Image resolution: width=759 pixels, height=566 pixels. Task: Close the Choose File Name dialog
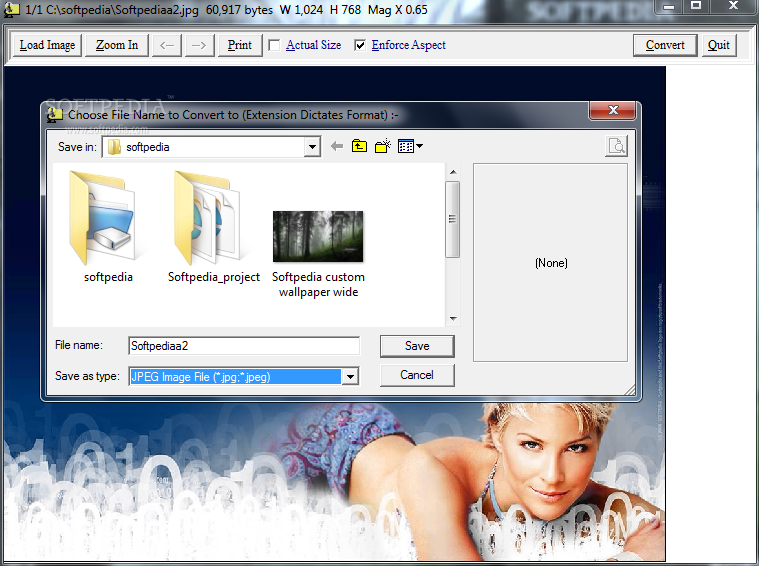coord(612,110)
